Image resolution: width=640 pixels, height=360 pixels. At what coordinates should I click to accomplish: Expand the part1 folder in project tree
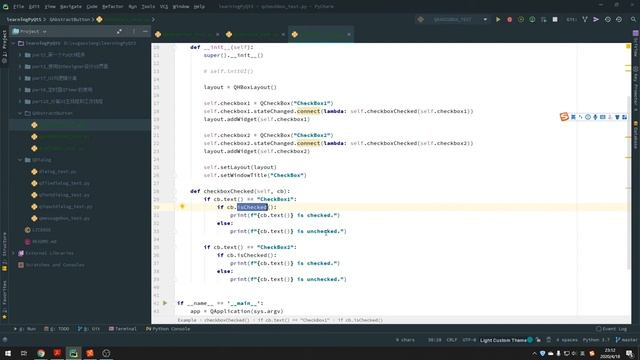click(x=20, y=55)
